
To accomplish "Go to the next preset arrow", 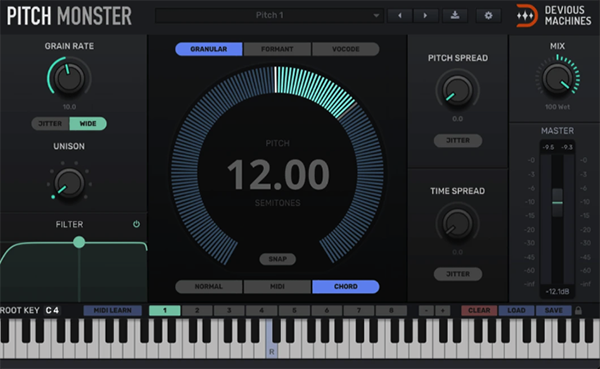I will [x=425, y=16].
